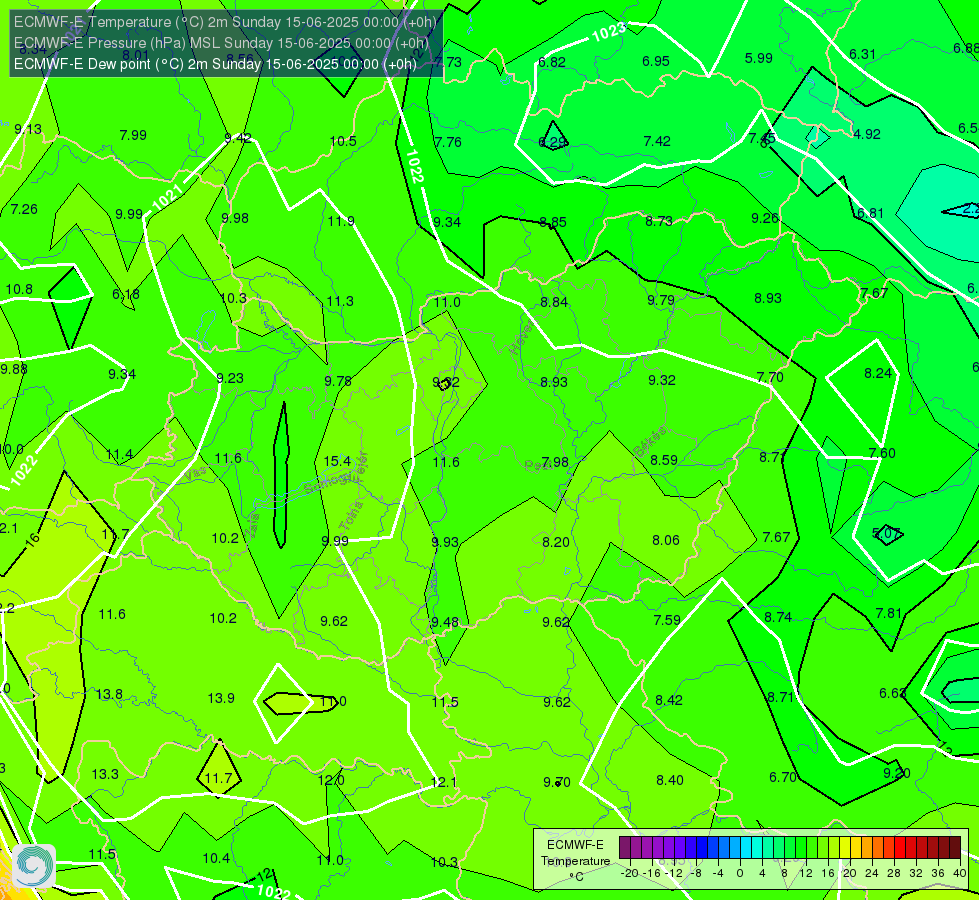The image size is (979, 900).
Task: Click the 8.42 temperature value
Action: [x=669, y=700]
